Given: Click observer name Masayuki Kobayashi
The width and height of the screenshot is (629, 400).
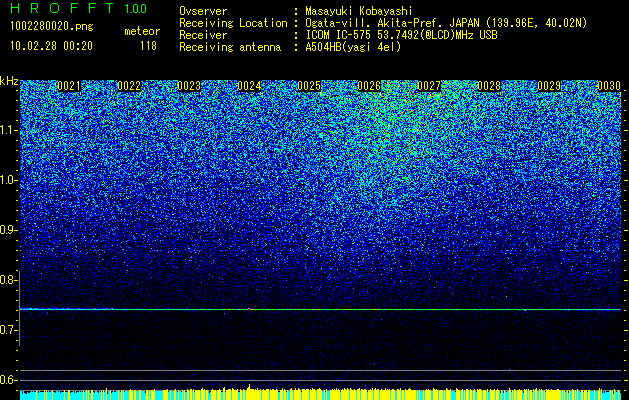Looking at the screenshot, I should 359,11.
